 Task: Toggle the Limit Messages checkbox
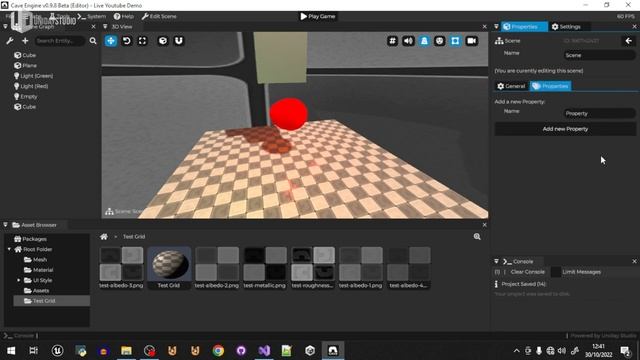coord(556,272)
